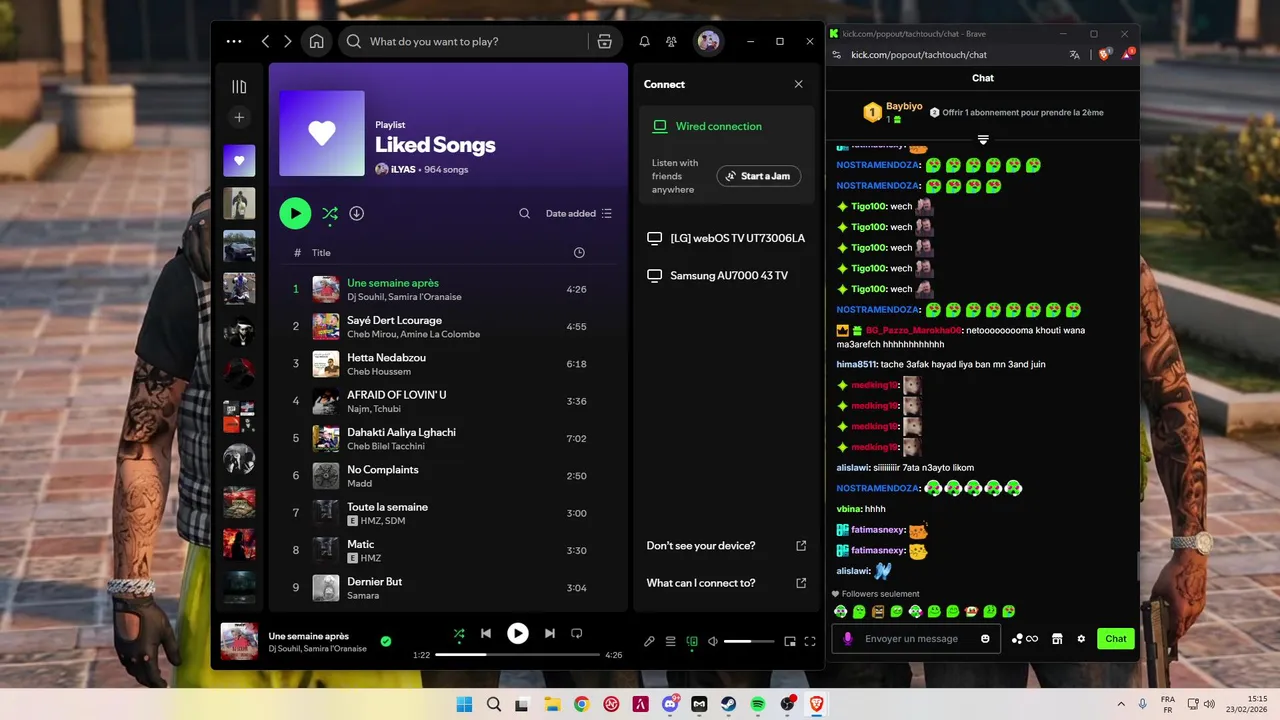Viewport: 1280px width, 720px height.
Task: Open artist link Cheb Houssem
Action: [x=379, y=372]
